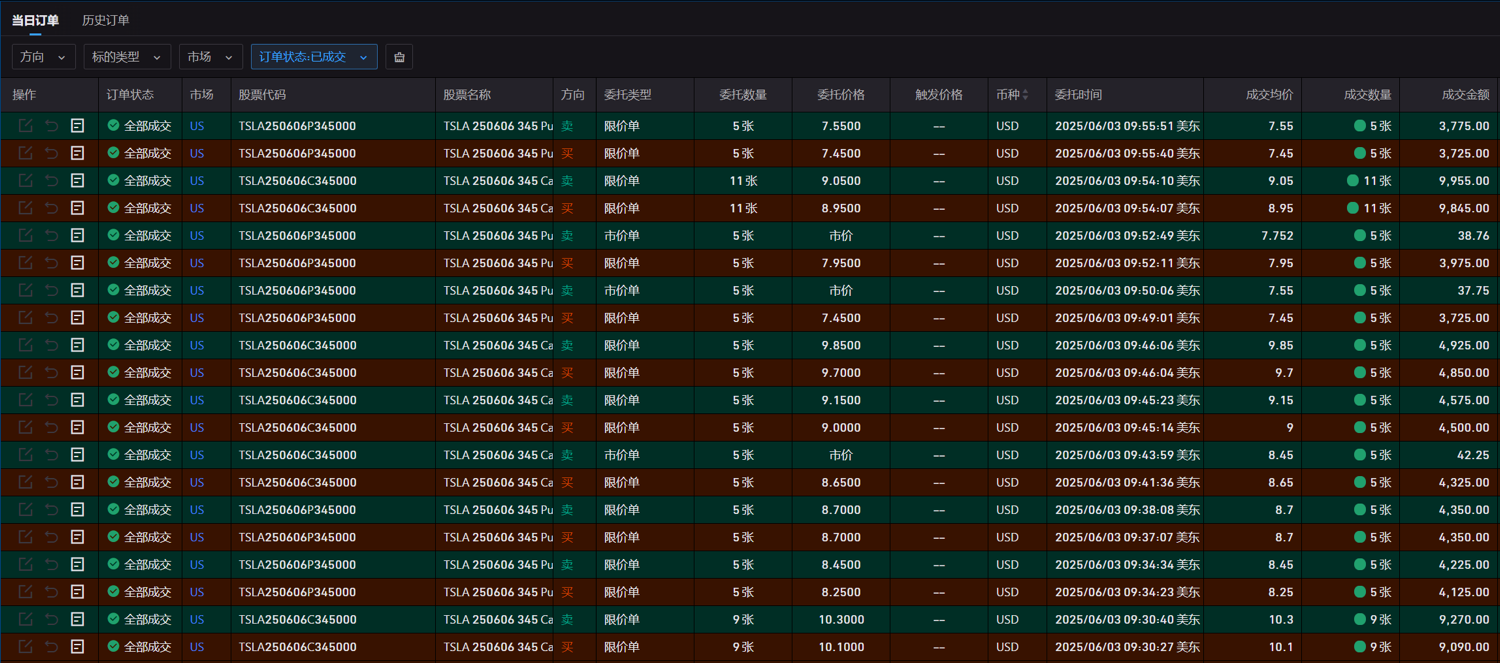Open details for the 09:43:59 market order
The width and height of the screenshot is (1500, 663).
pyautogui.click(x=77, y=455)
